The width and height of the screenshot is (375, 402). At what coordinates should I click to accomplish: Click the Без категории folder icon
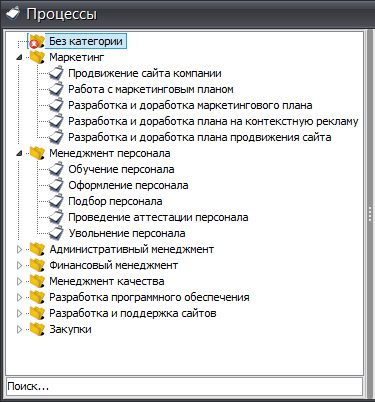tap(37, 41)
